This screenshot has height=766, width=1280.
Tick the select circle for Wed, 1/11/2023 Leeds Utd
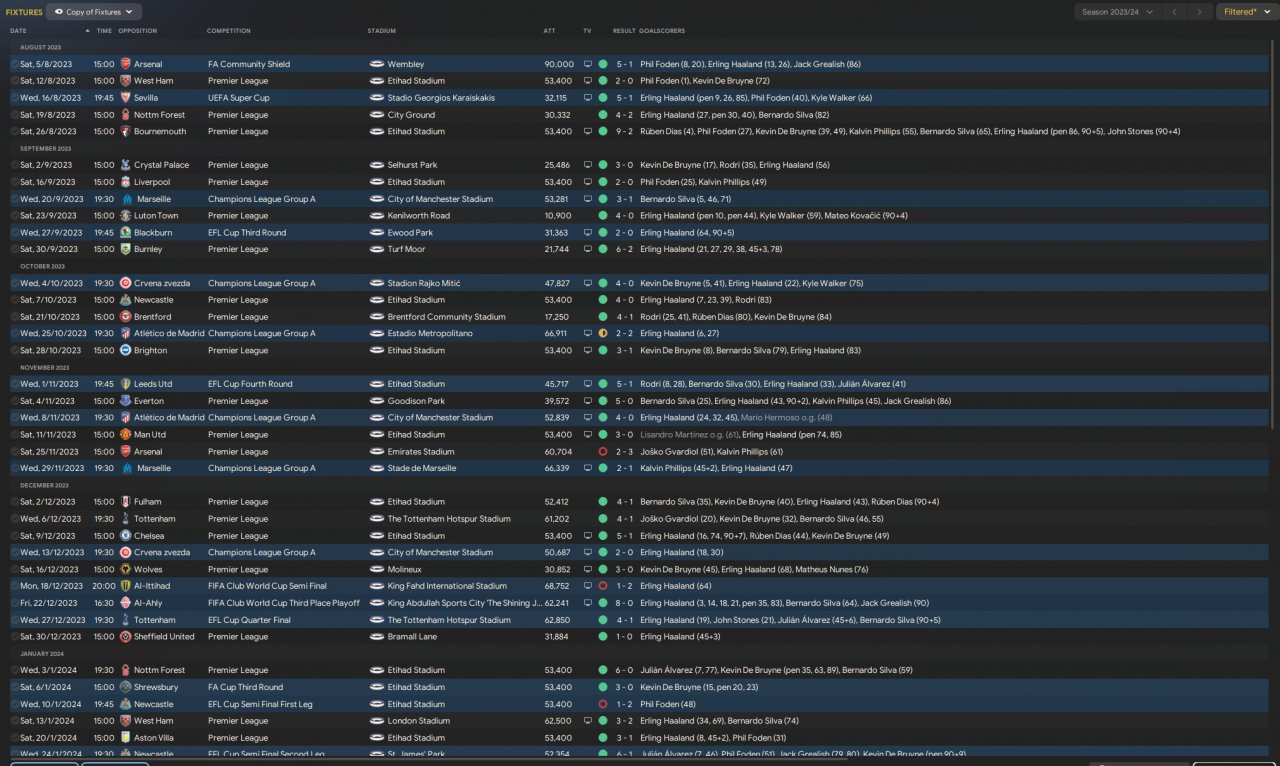[x=14, y=384]
